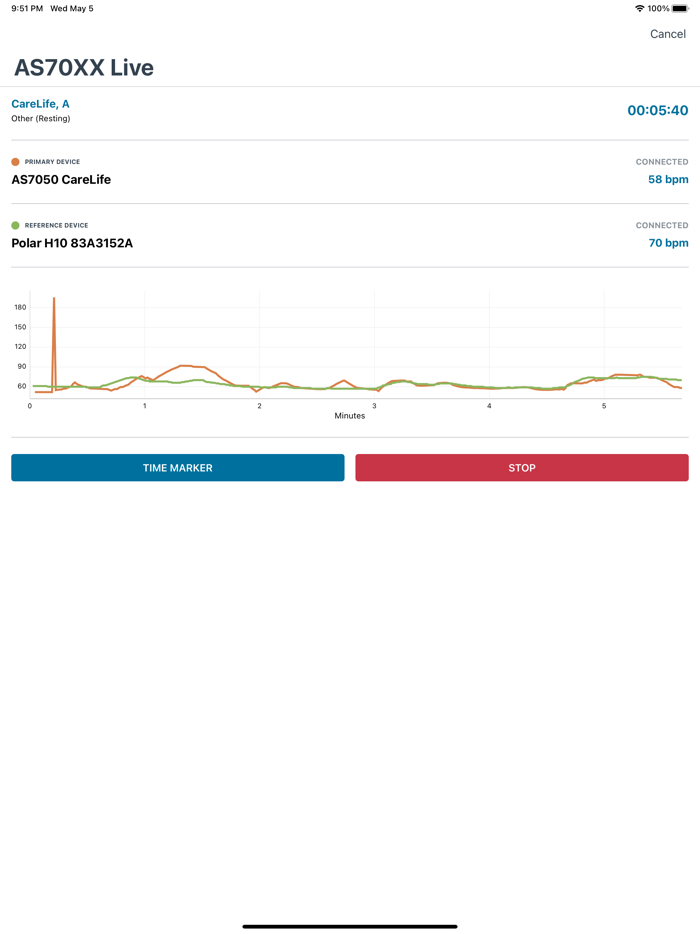Viewport: 700px width, 934px height.
Task: Tap the elapsed timer 00:05:40
Action: click(657, 111)
